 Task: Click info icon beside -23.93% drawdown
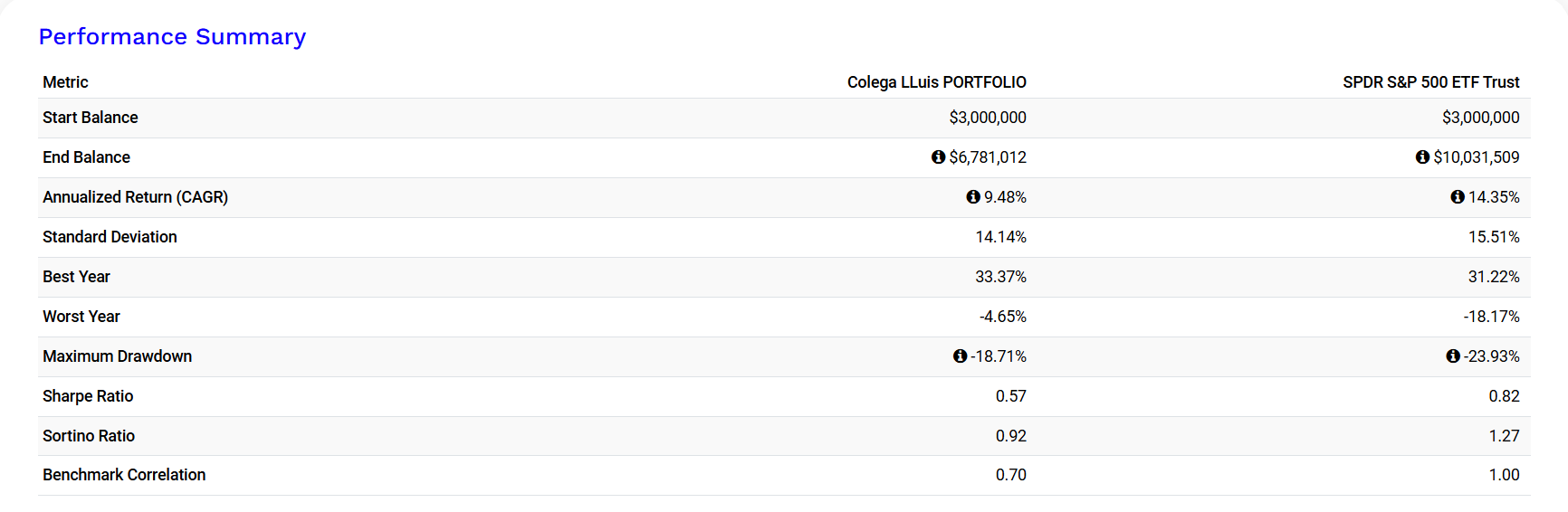tap(1453, 356)
